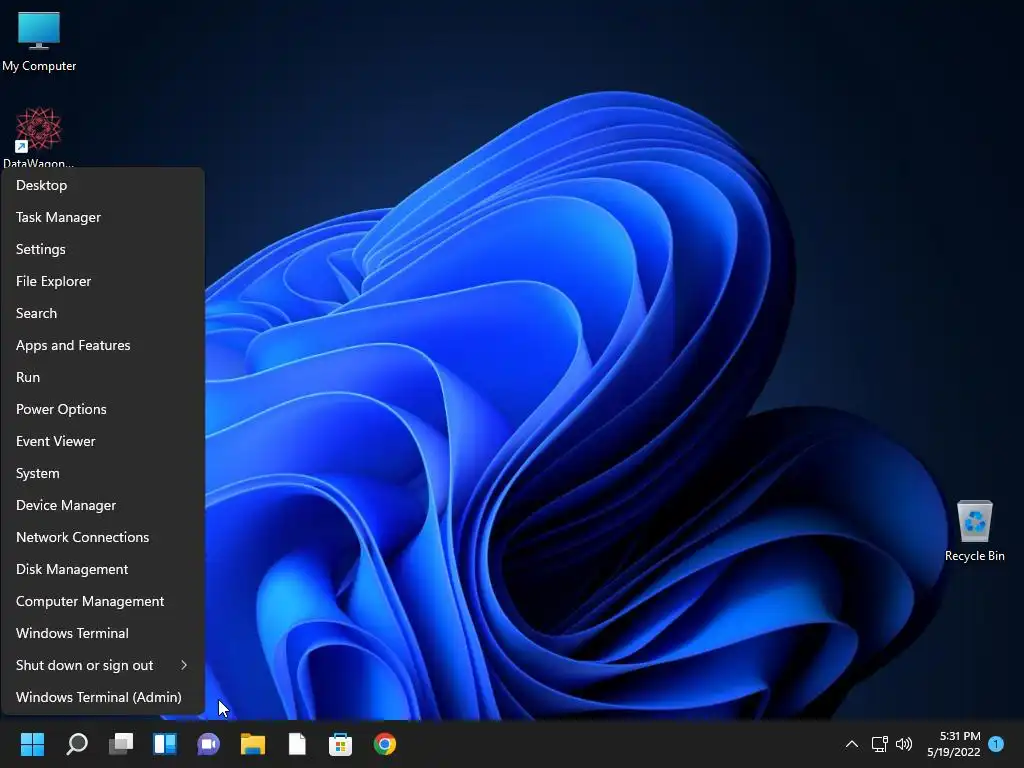The height and width of the screenshot is (768, 1024).
Task: Open the network status tray icon
Action: [x=879, y=744]
